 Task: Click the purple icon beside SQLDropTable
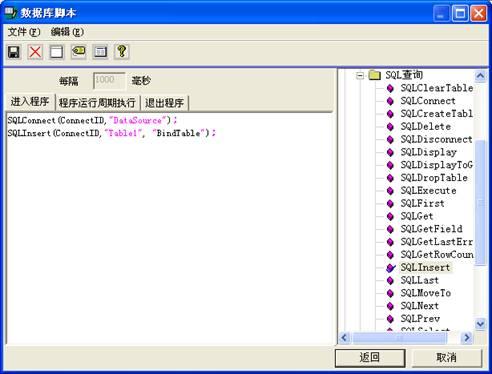coord(390,178)
